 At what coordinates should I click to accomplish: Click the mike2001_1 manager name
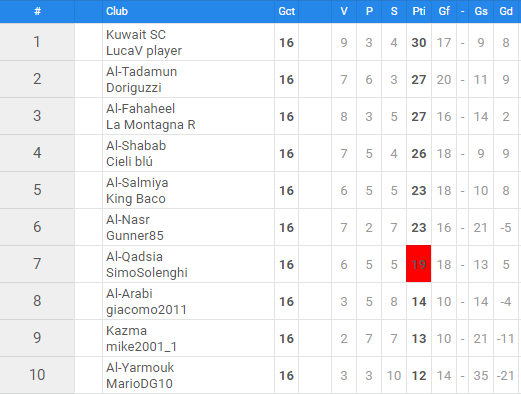pyautogui.click(x=141, y=347)
